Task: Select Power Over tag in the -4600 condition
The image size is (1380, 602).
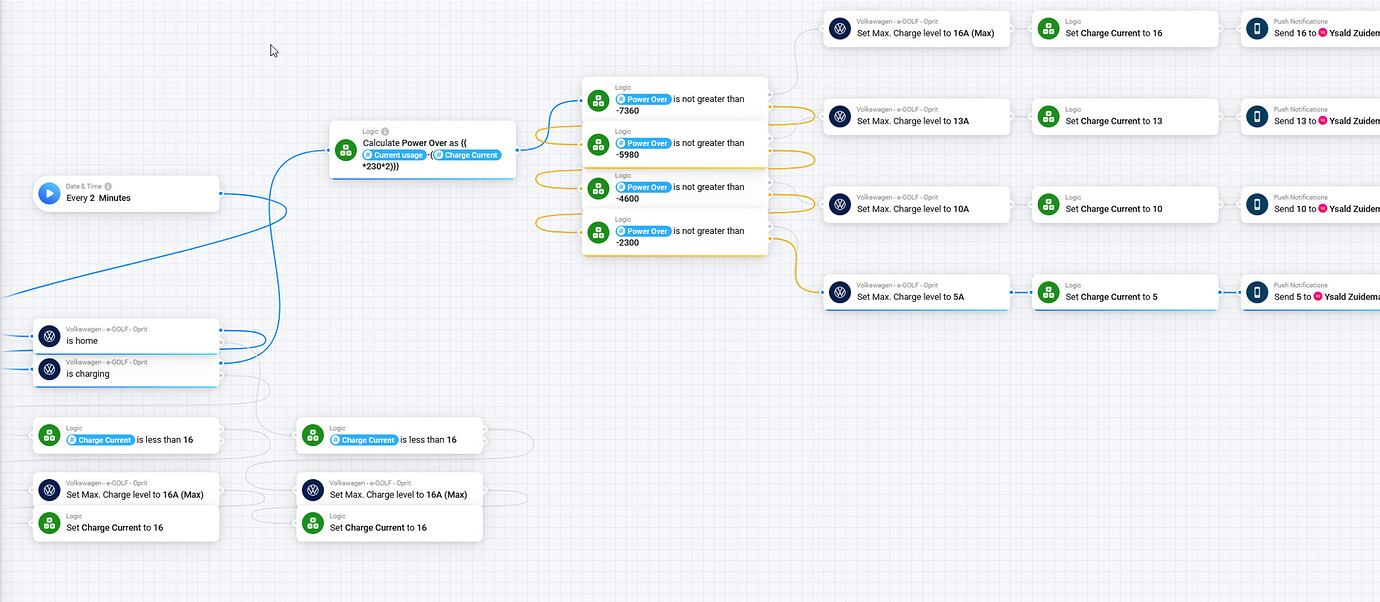Action: (x=643, y=187)
